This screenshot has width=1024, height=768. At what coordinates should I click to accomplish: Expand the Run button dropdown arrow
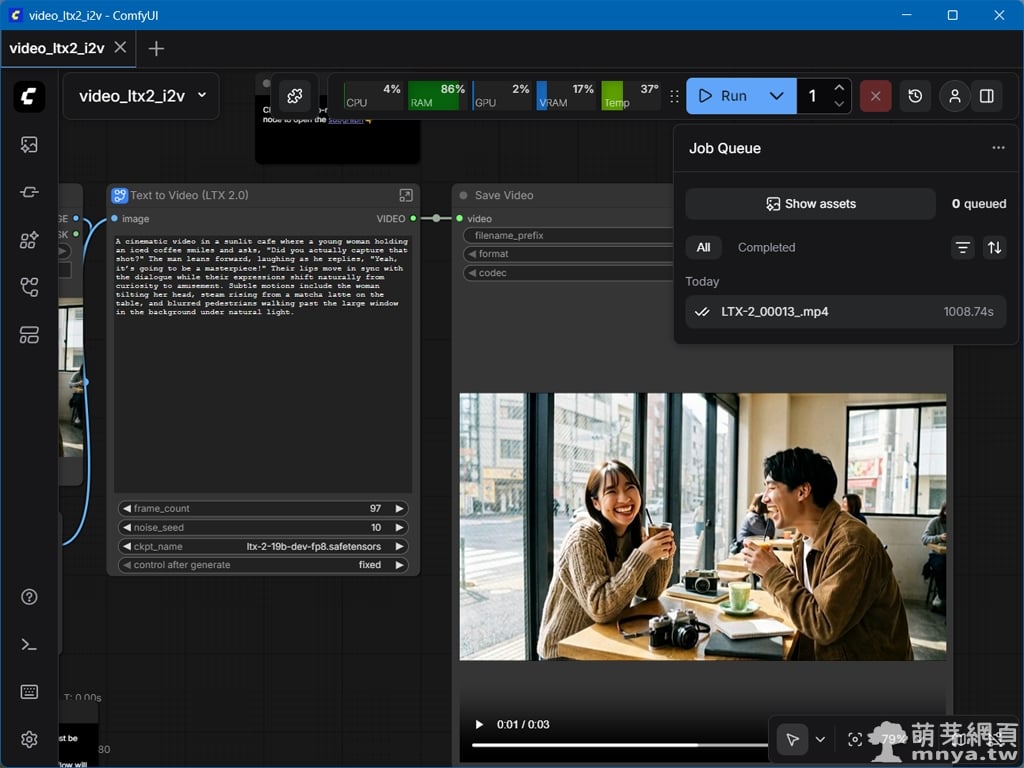click(x=776, y=96)
